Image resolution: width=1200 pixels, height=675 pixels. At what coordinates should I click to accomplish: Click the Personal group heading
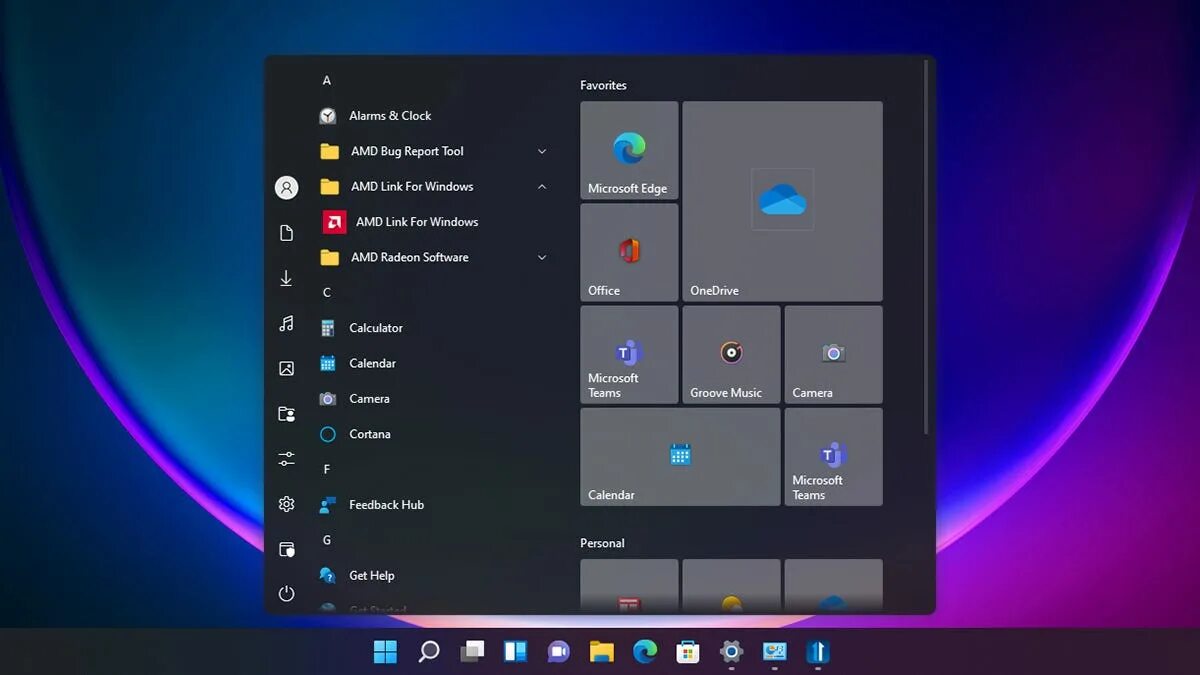click(x=602, y=543)
